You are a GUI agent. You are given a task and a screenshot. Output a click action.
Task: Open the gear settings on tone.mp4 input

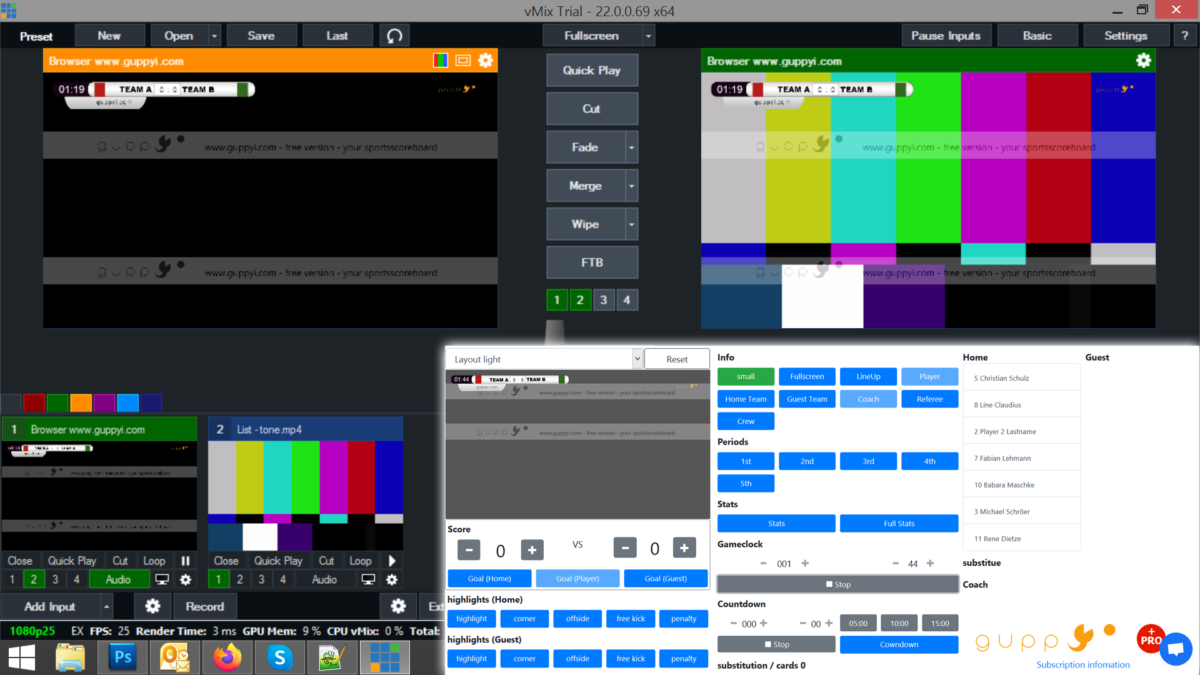[x=392, y=580]
